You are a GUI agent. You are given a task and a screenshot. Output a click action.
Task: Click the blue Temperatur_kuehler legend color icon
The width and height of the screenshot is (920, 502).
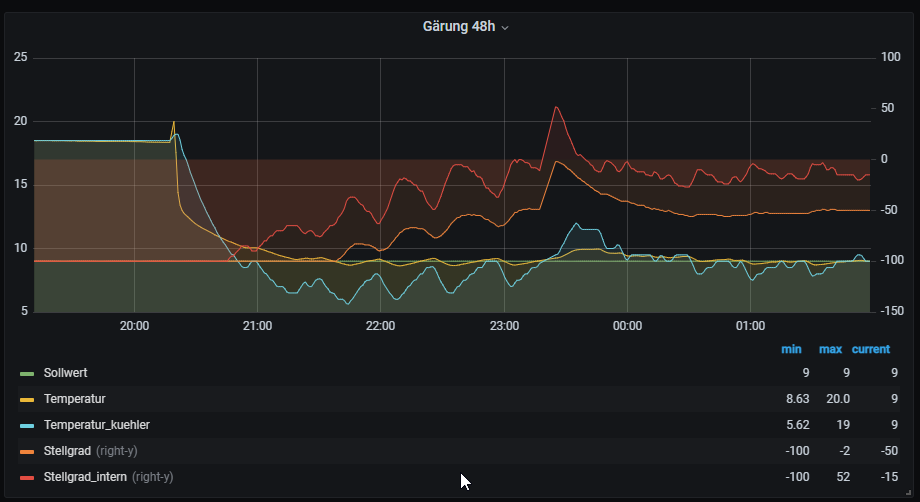(x=26, y=425)
